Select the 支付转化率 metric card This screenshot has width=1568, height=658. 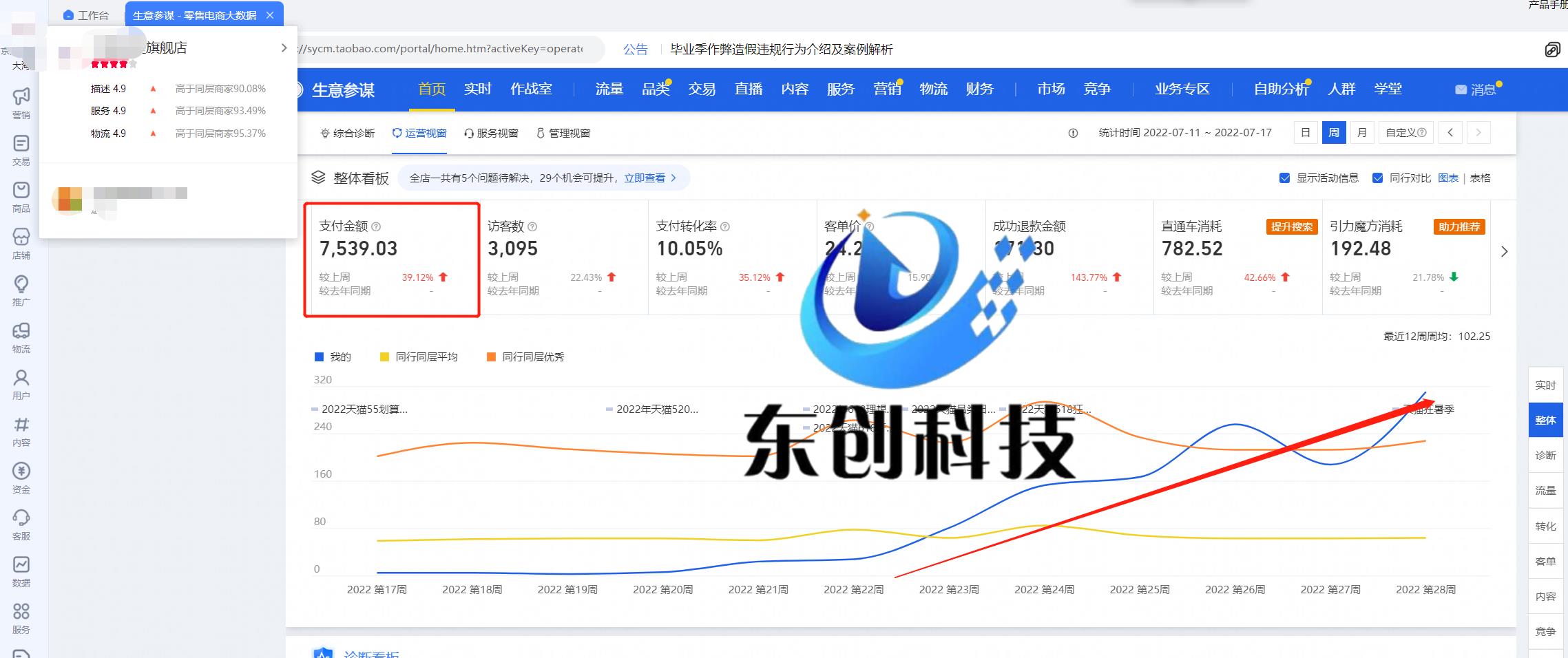point(732,258)
